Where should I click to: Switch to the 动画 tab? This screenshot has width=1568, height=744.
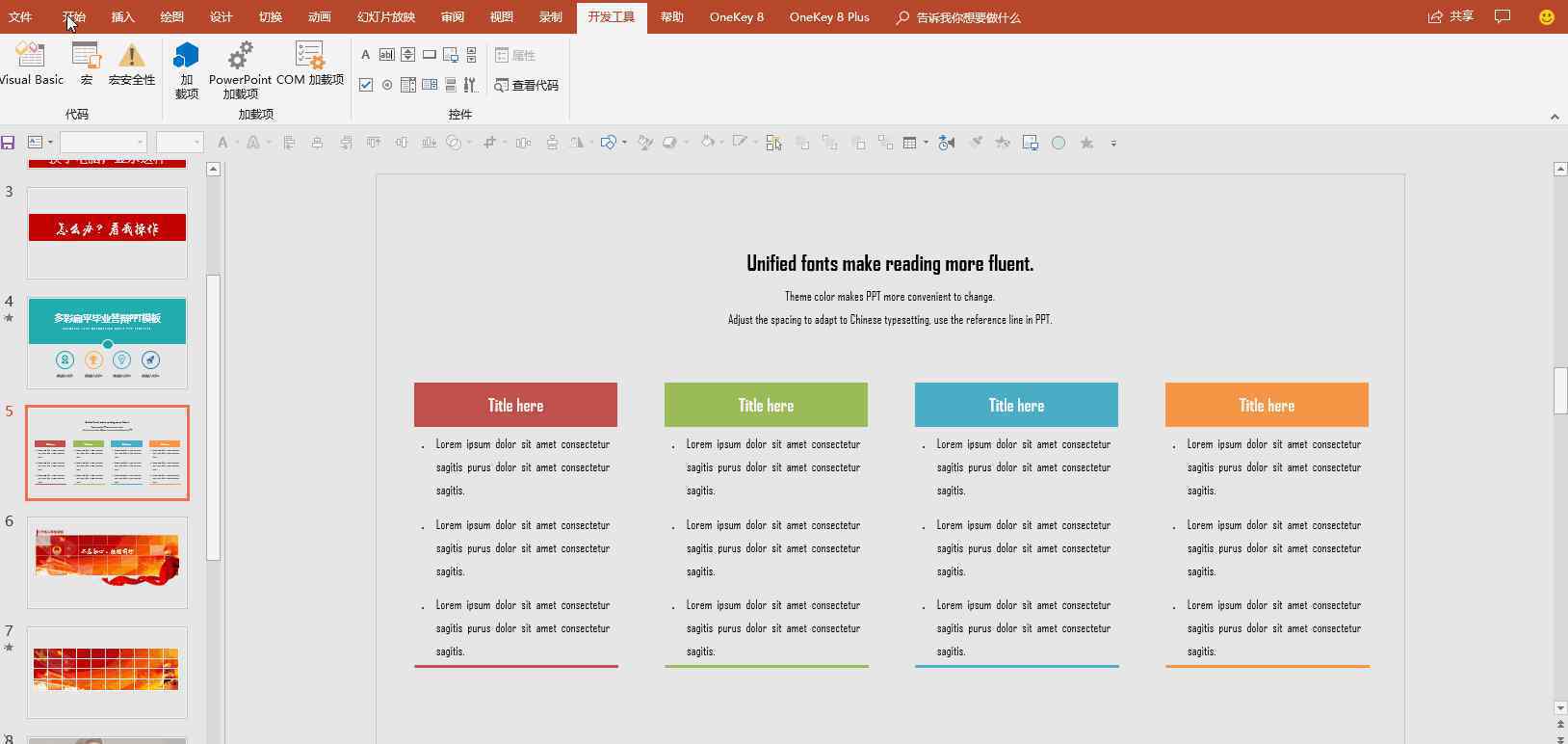[320, 16]
